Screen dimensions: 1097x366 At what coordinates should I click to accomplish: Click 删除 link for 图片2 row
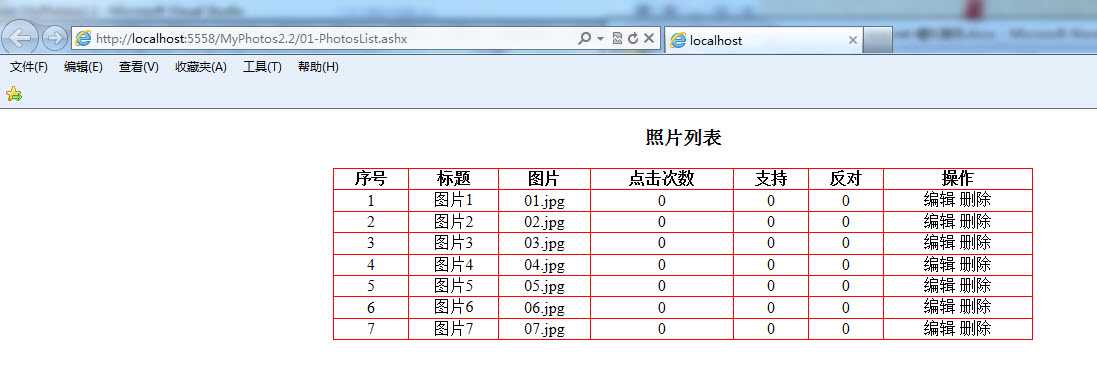(975, 222)
